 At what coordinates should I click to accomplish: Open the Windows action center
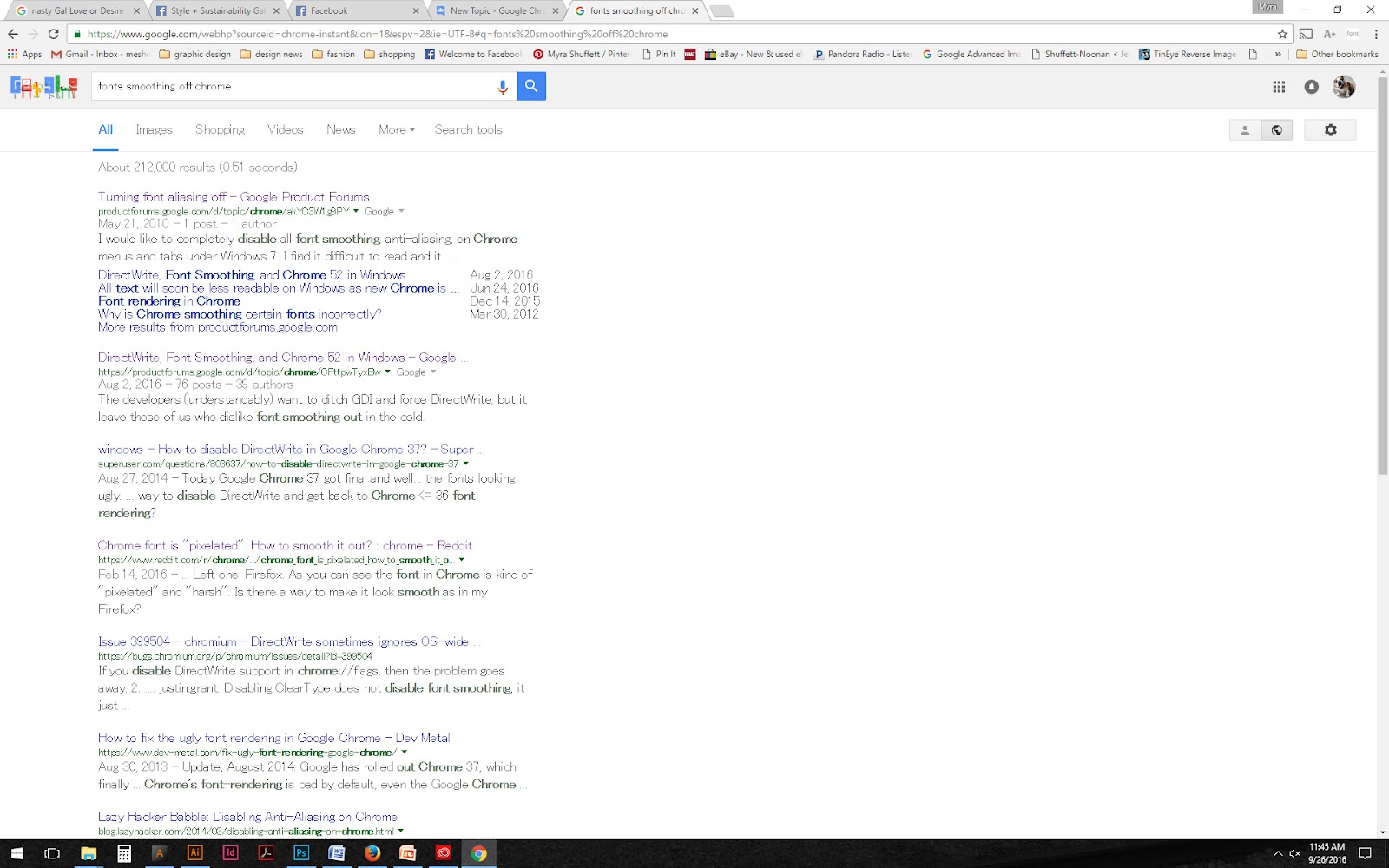[1365, 853]
